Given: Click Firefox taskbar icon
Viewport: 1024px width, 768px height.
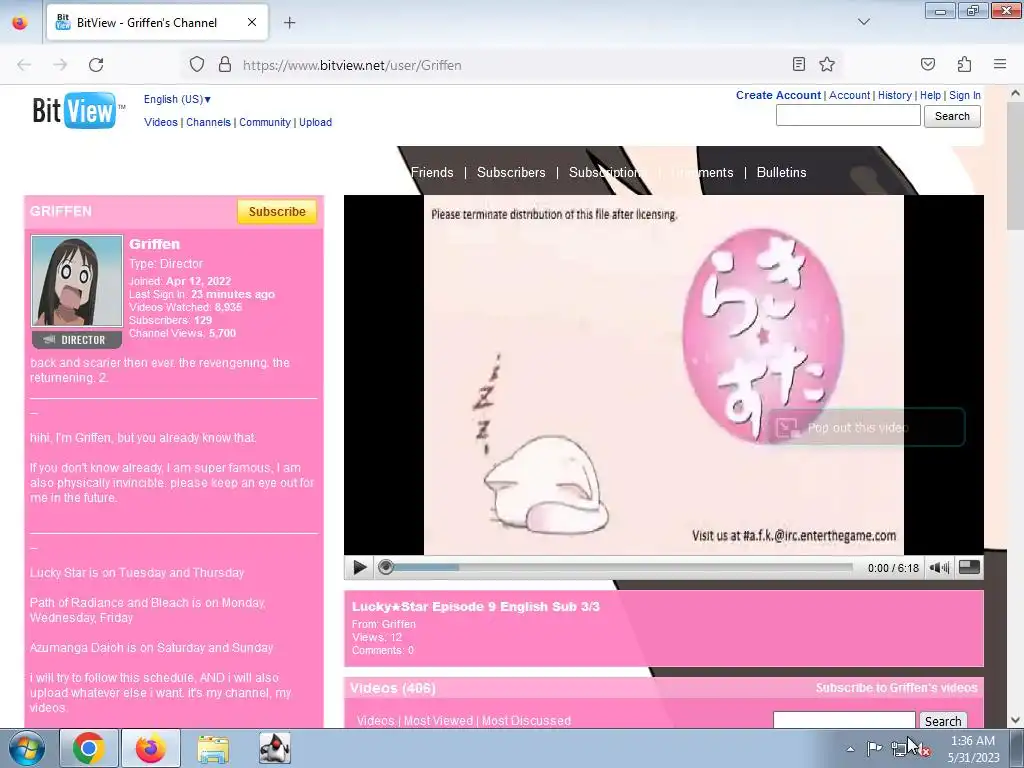Looking at the screenshot, I should 151,748.
